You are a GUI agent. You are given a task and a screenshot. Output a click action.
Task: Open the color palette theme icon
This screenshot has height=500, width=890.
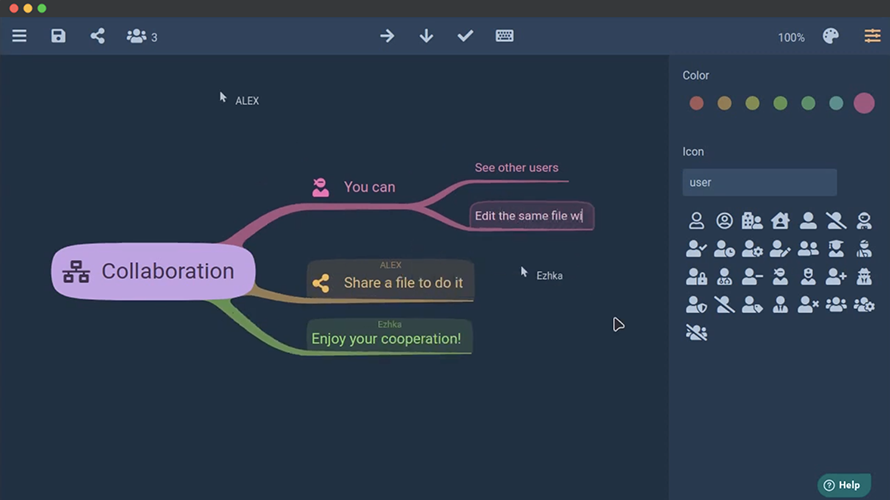point(830,36)
